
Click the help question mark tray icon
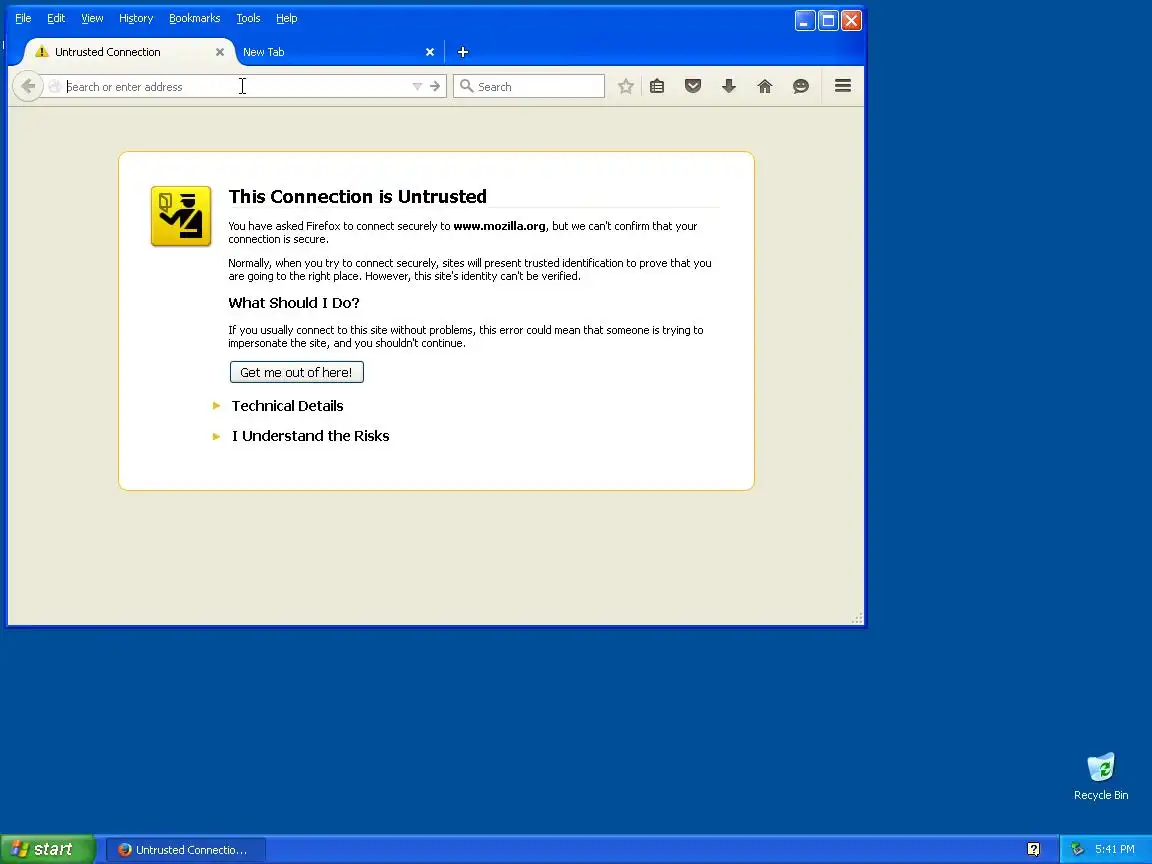pos(1034,850)
